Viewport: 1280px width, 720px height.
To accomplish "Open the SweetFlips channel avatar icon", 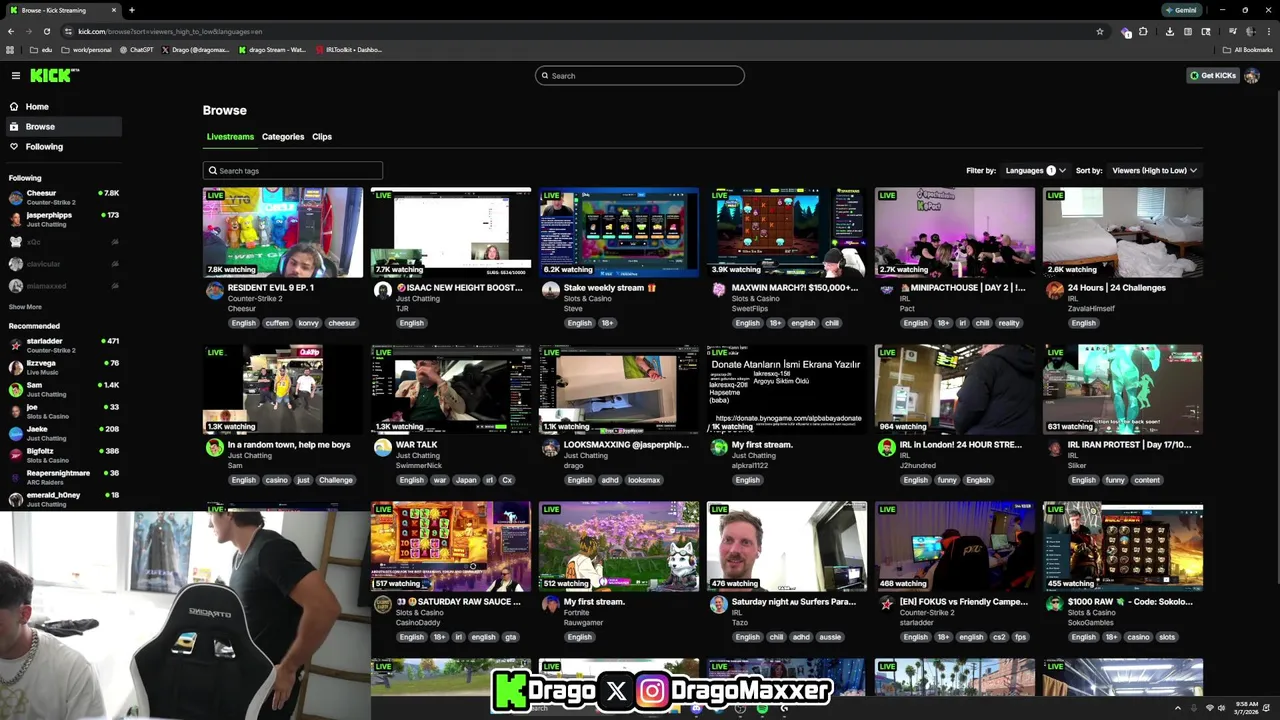I will pos(718,290).
